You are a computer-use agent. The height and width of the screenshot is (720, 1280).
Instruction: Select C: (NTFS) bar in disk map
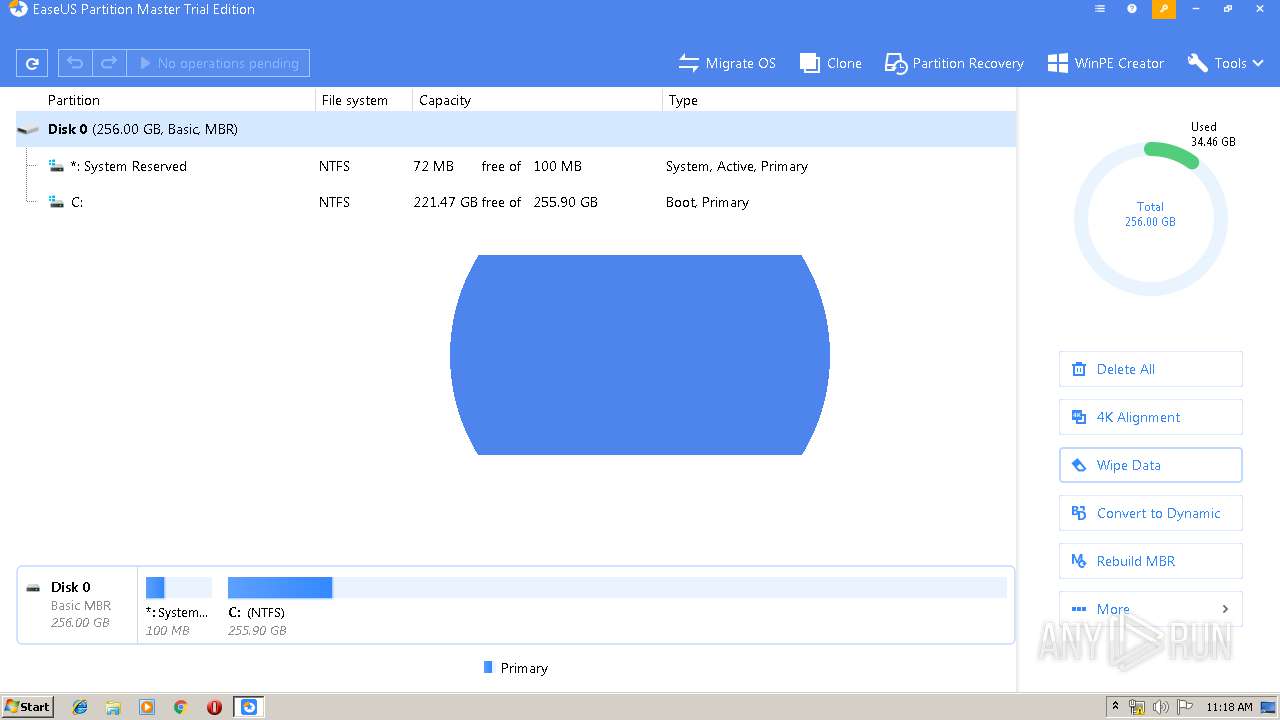point(617,588)
